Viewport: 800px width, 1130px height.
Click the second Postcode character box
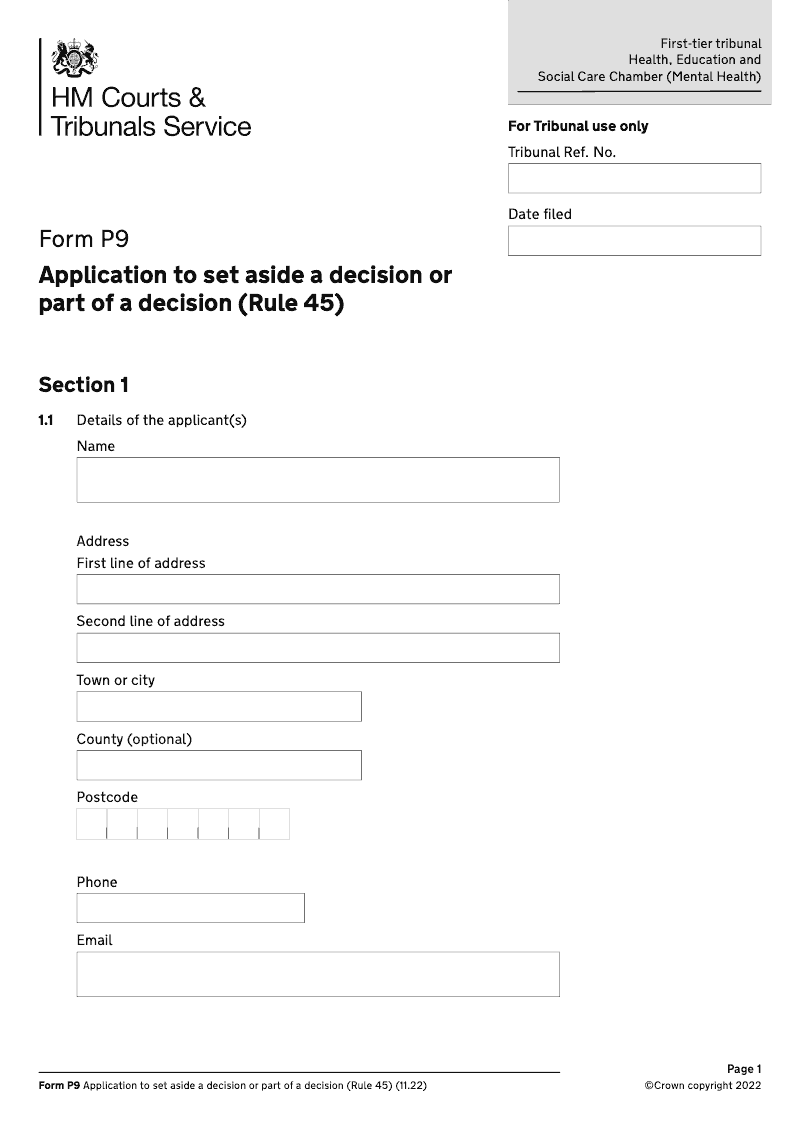tap(122, 824)
